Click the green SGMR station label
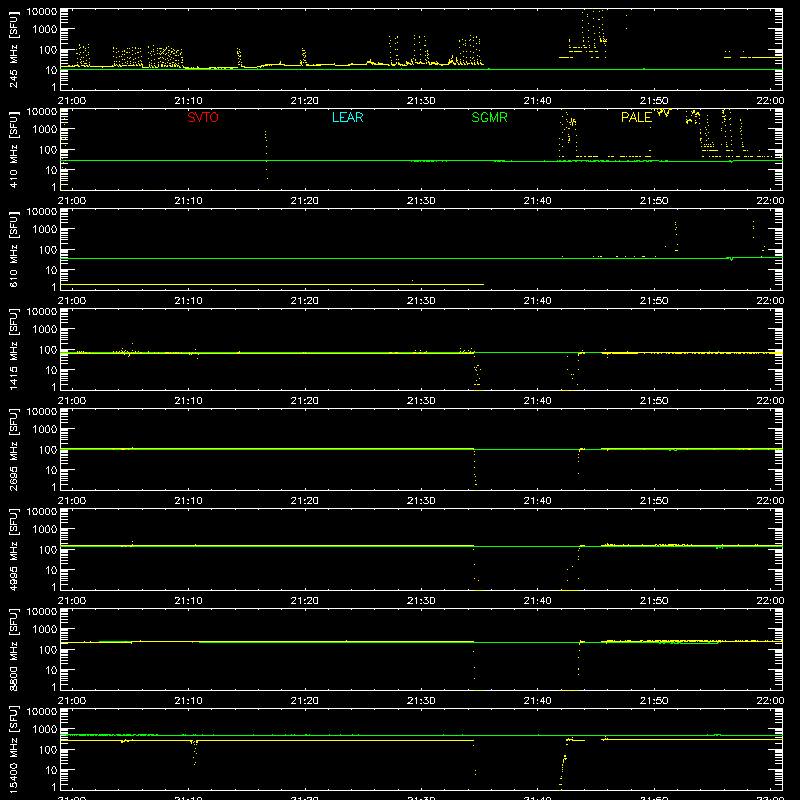Image resolution: width=800 pixels, height=800 pixels. 489,117
